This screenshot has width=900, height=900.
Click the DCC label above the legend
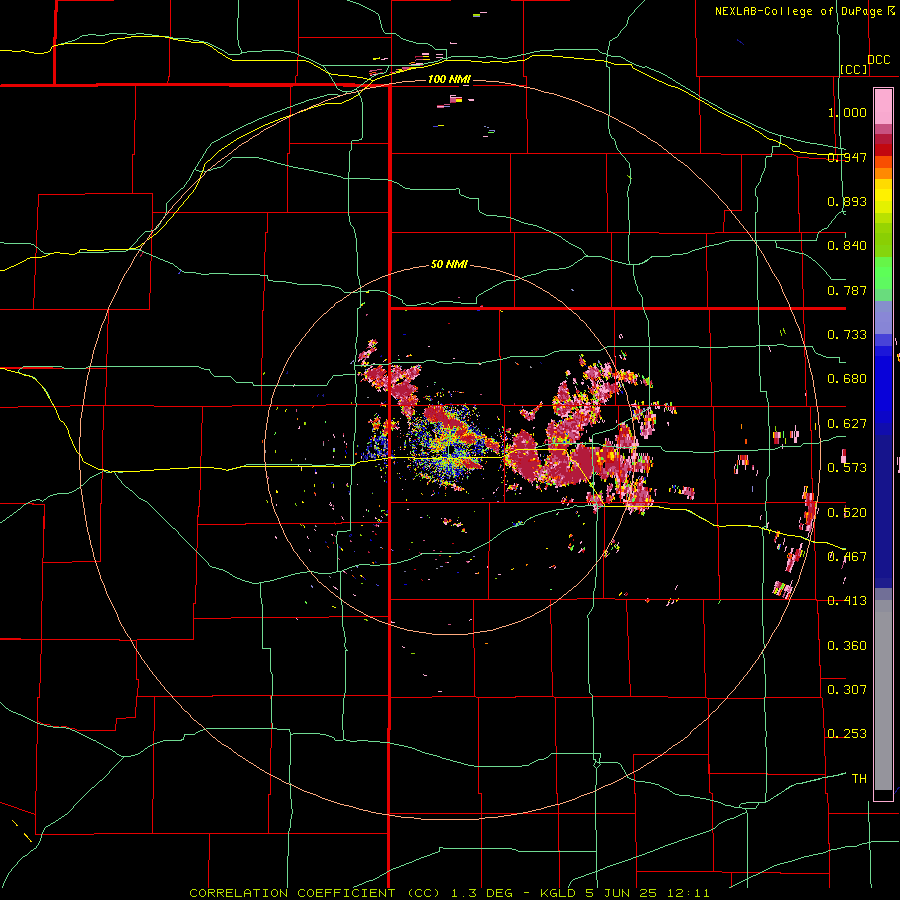pos(878,60)
